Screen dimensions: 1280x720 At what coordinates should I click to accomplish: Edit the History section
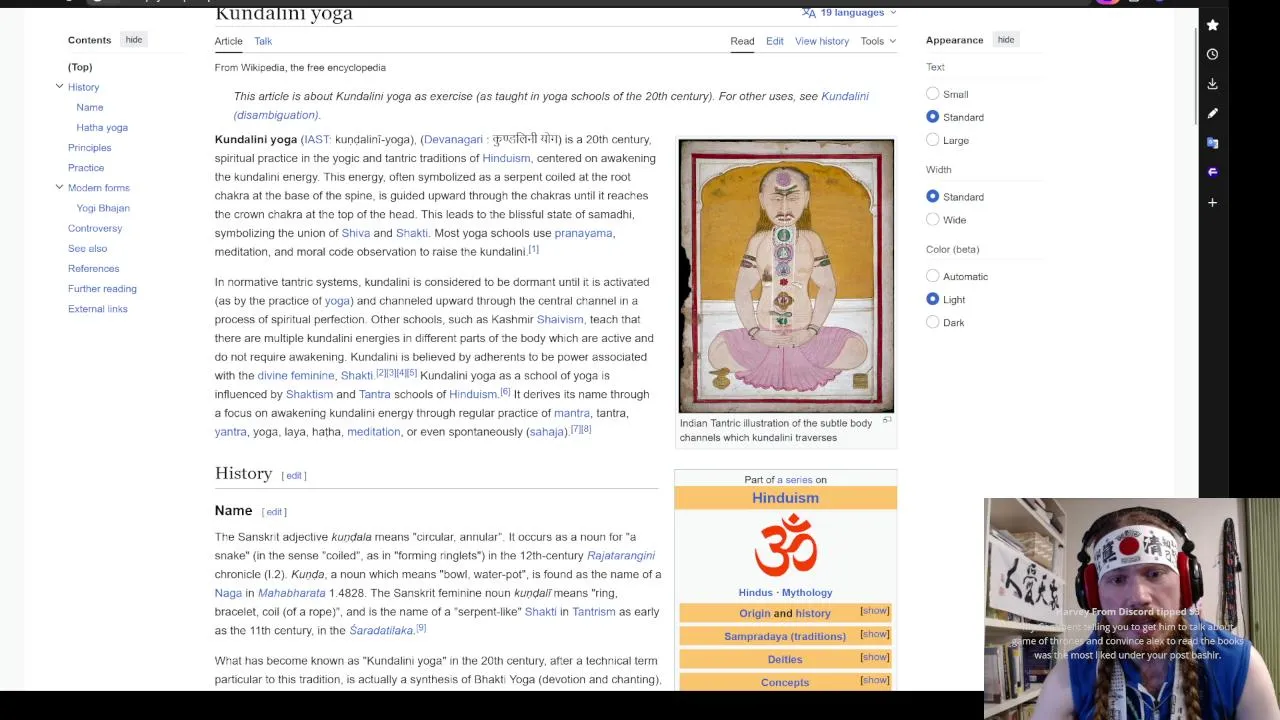point(294,475)
